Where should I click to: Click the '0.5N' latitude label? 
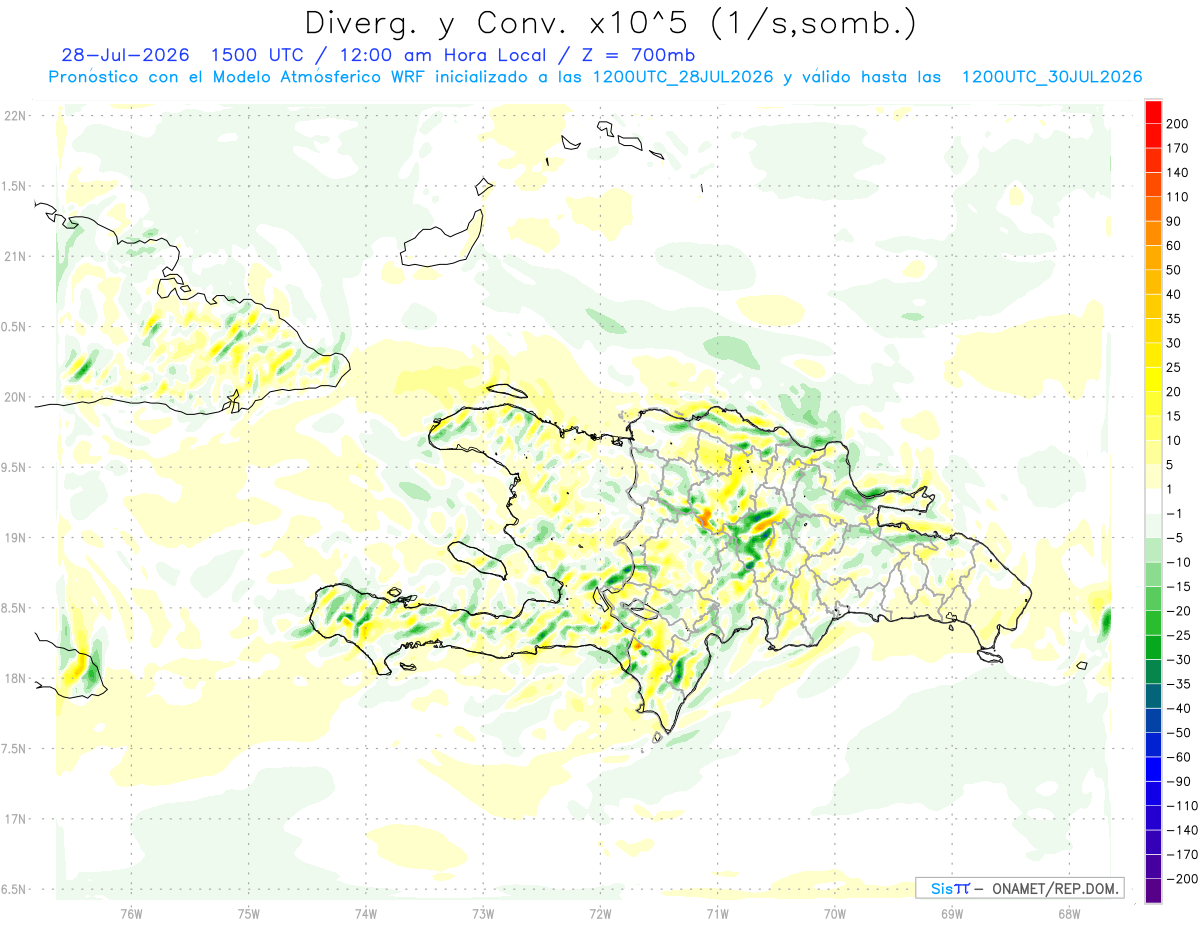[x=13, y=327]
